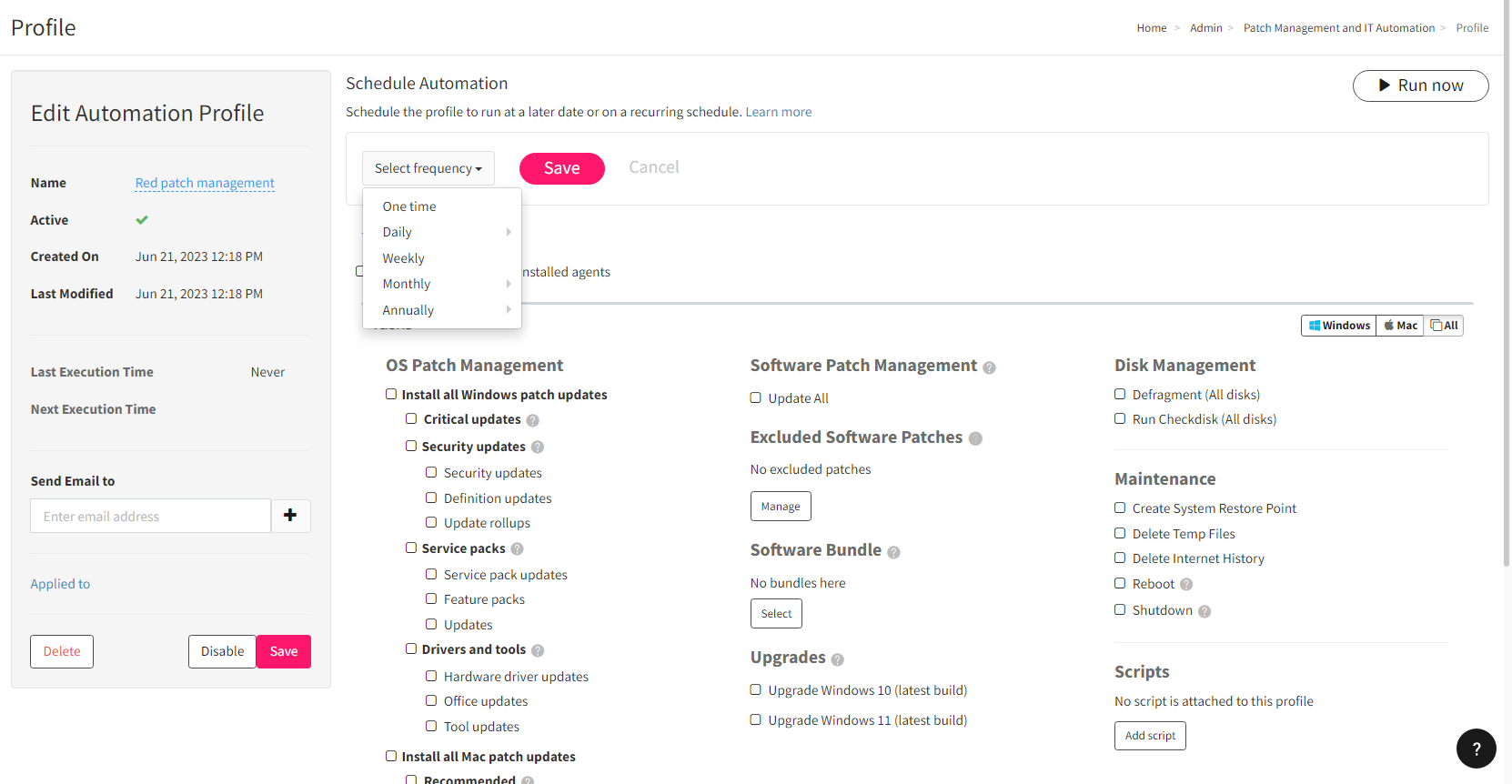Viewport: 1512px width, 784px height.
Task: Click the help icon beside Excluded Software Patches
Action: point(975,438)
